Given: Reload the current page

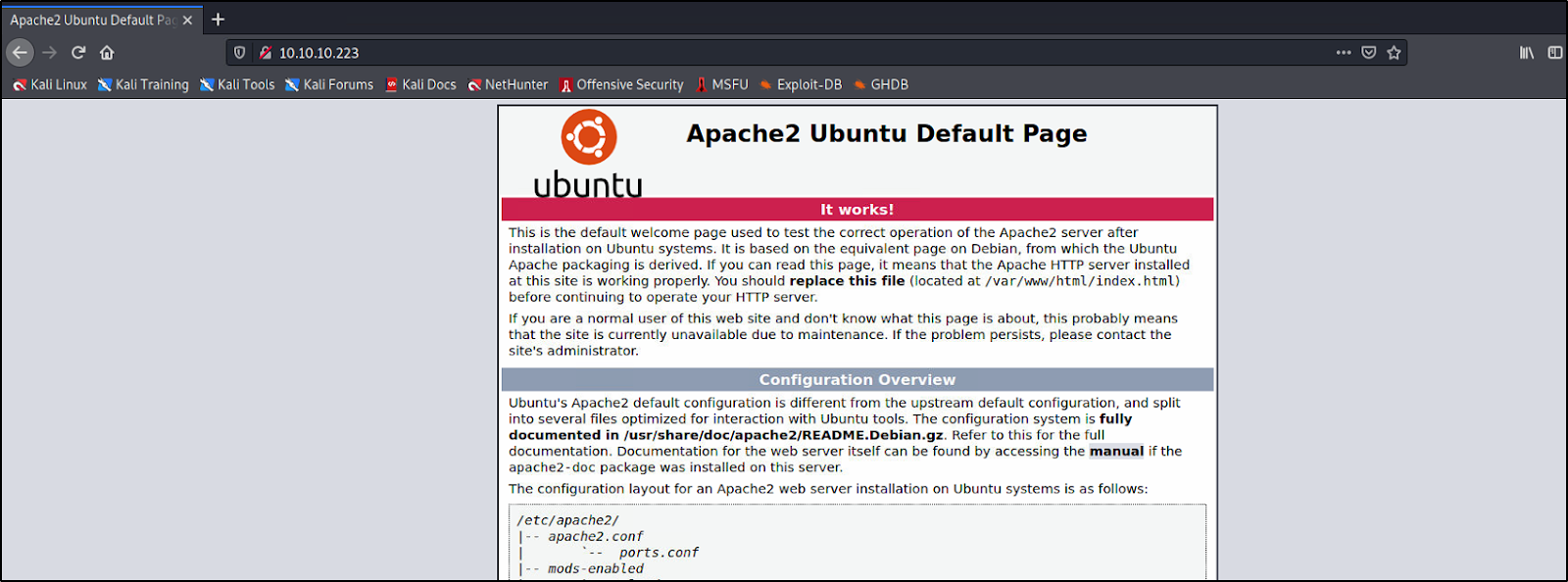Looking at the screenshot, I should 78,52.
